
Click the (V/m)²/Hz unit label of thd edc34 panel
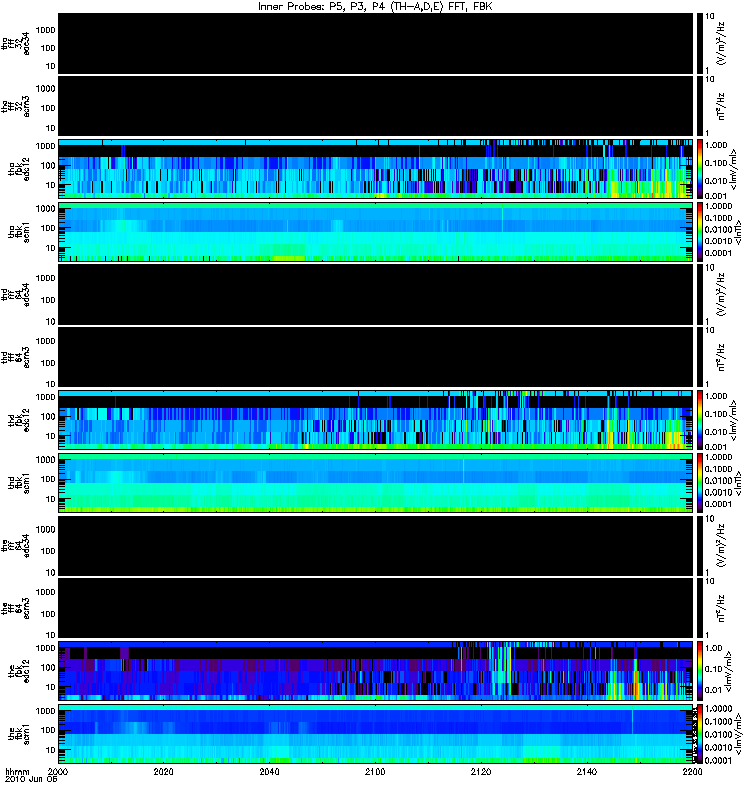(x=721, y=294)
